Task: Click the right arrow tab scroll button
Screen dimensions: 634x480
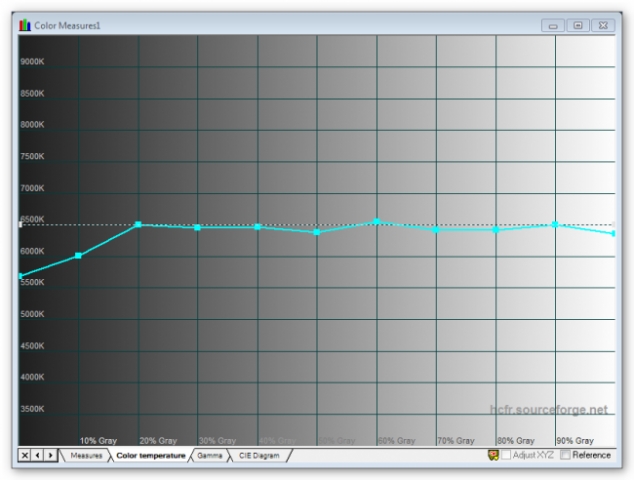Action: (x=50, y=455)
